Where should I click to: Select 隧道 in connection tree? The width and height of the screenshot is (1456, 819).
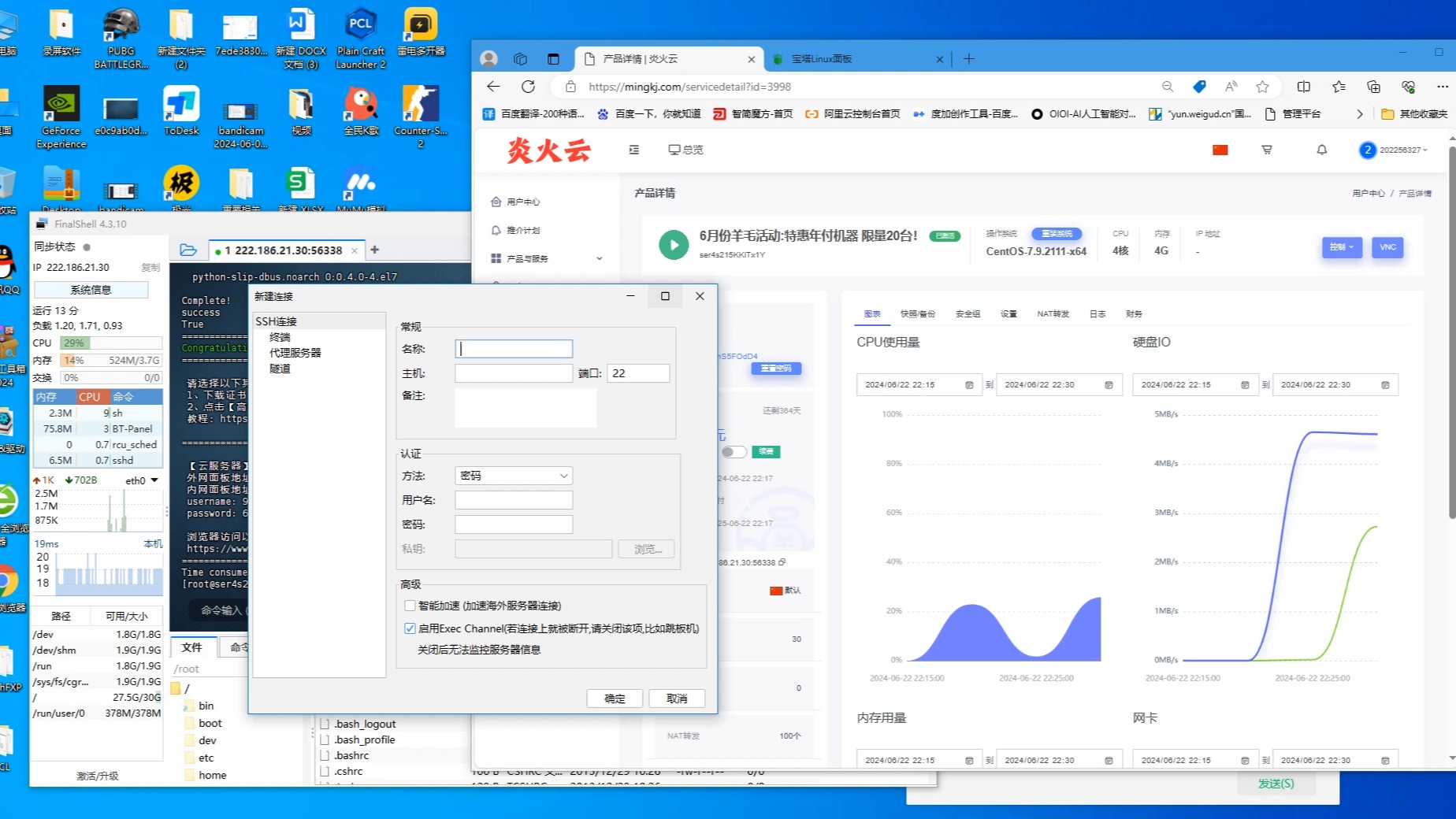[280, 369]
